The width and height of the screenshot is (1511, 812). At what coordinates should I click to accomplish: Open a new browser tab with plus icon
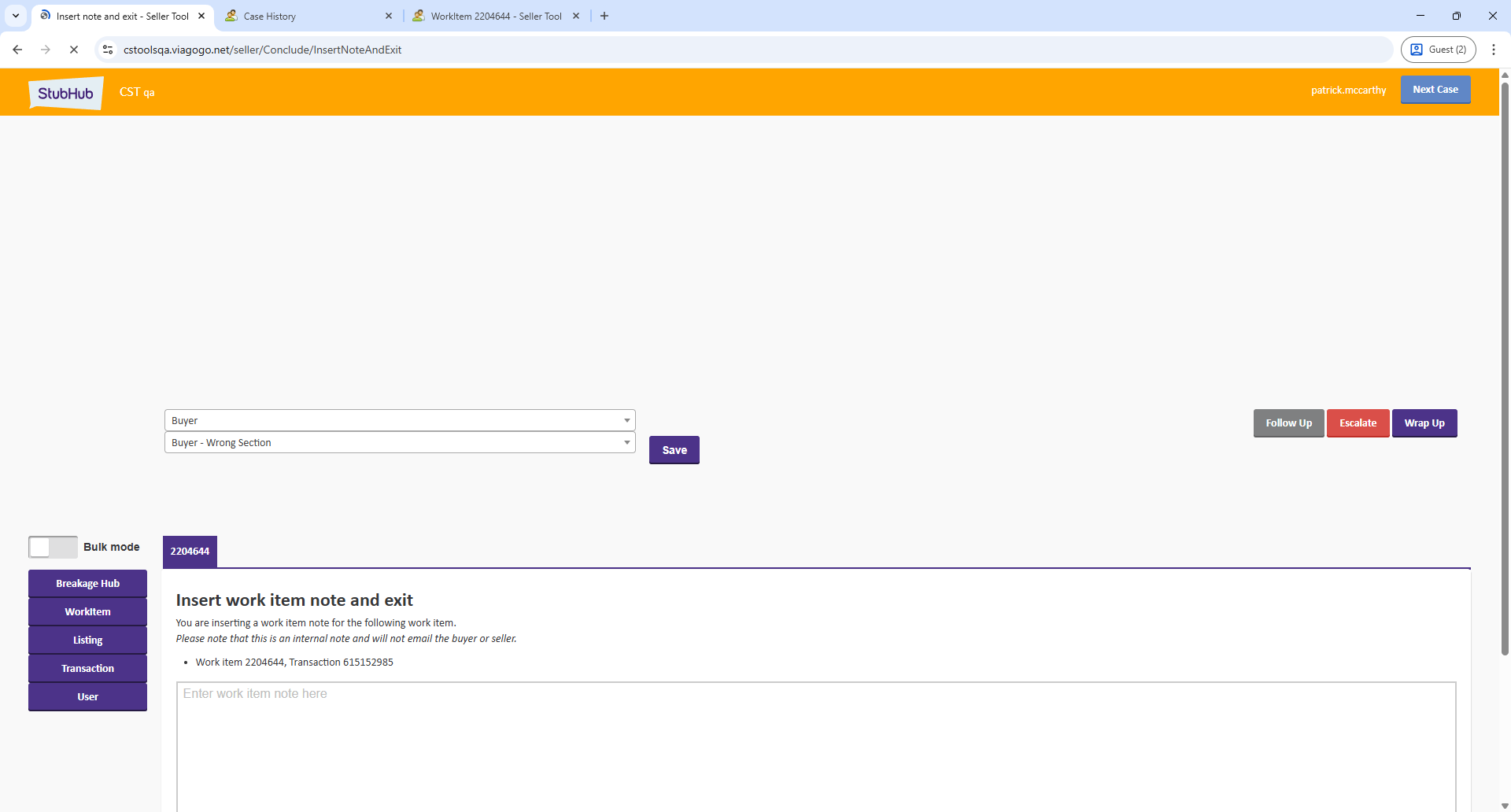pyautogui.click(x=604, y=16)
